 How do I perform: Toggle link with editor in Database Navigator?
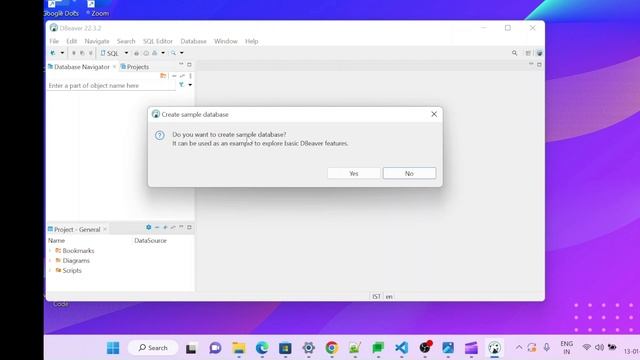(182, 76)
